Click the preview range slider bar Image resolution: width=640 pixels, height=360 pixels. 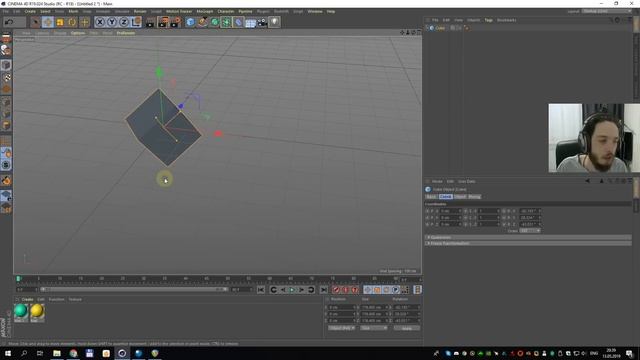133,289
